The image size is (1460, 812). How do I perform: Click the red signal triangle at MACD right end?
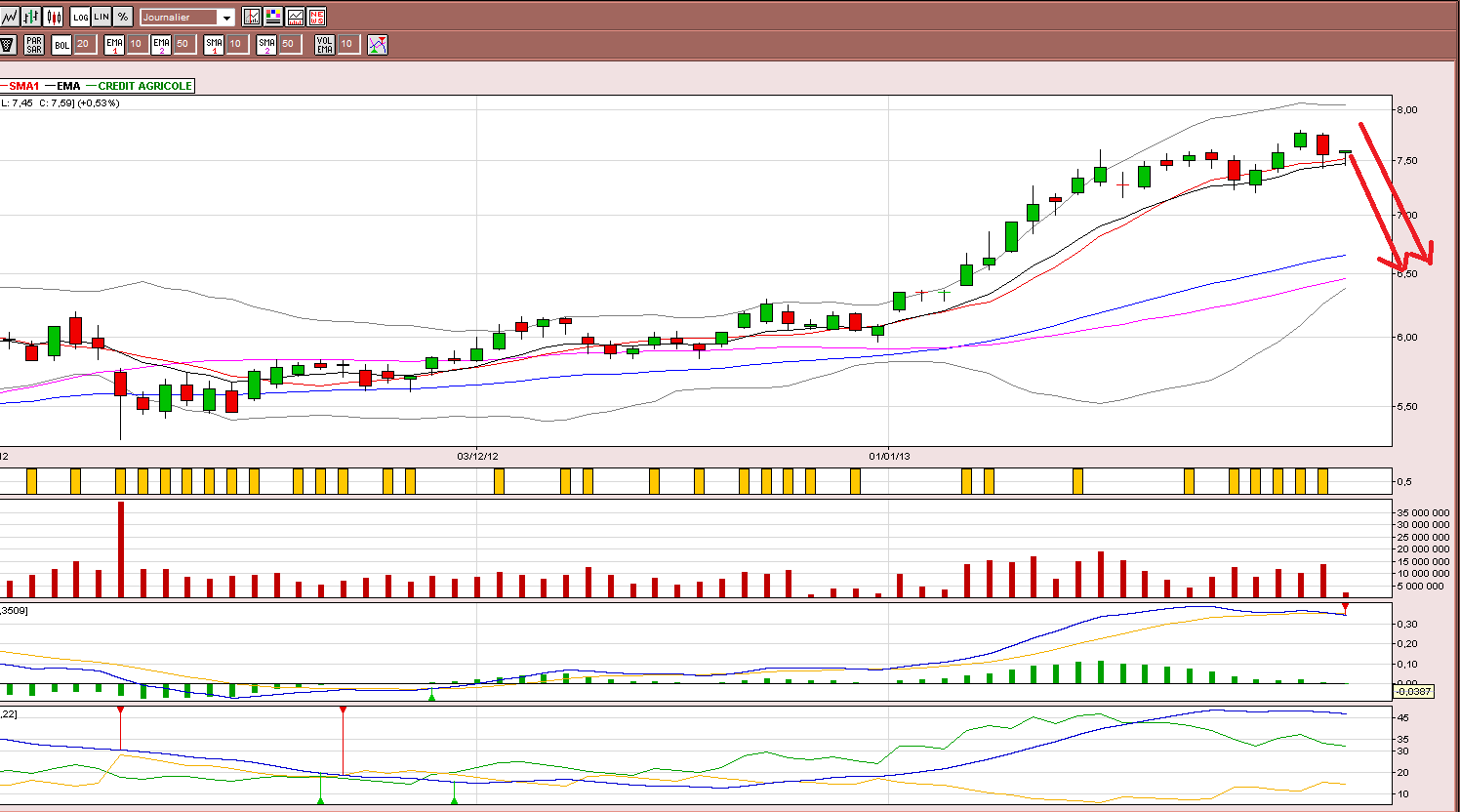click(x=1345, y=608)
